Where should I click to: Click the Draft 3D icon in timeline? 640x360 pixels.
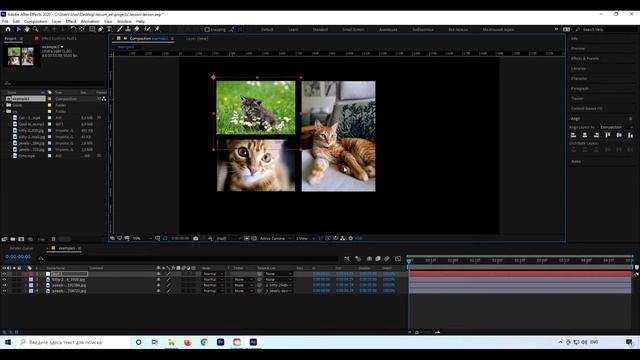coord(358,259)
